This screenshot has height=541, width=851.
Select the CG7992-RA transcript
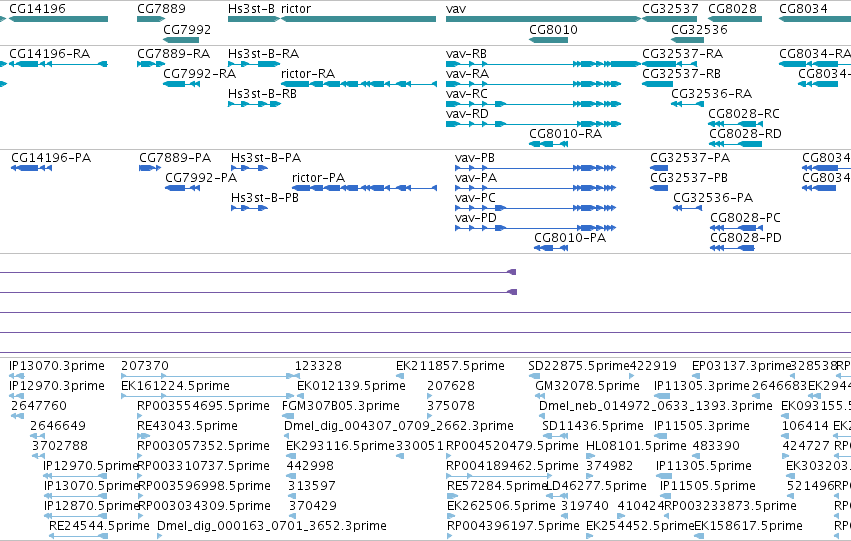point(181,84)
